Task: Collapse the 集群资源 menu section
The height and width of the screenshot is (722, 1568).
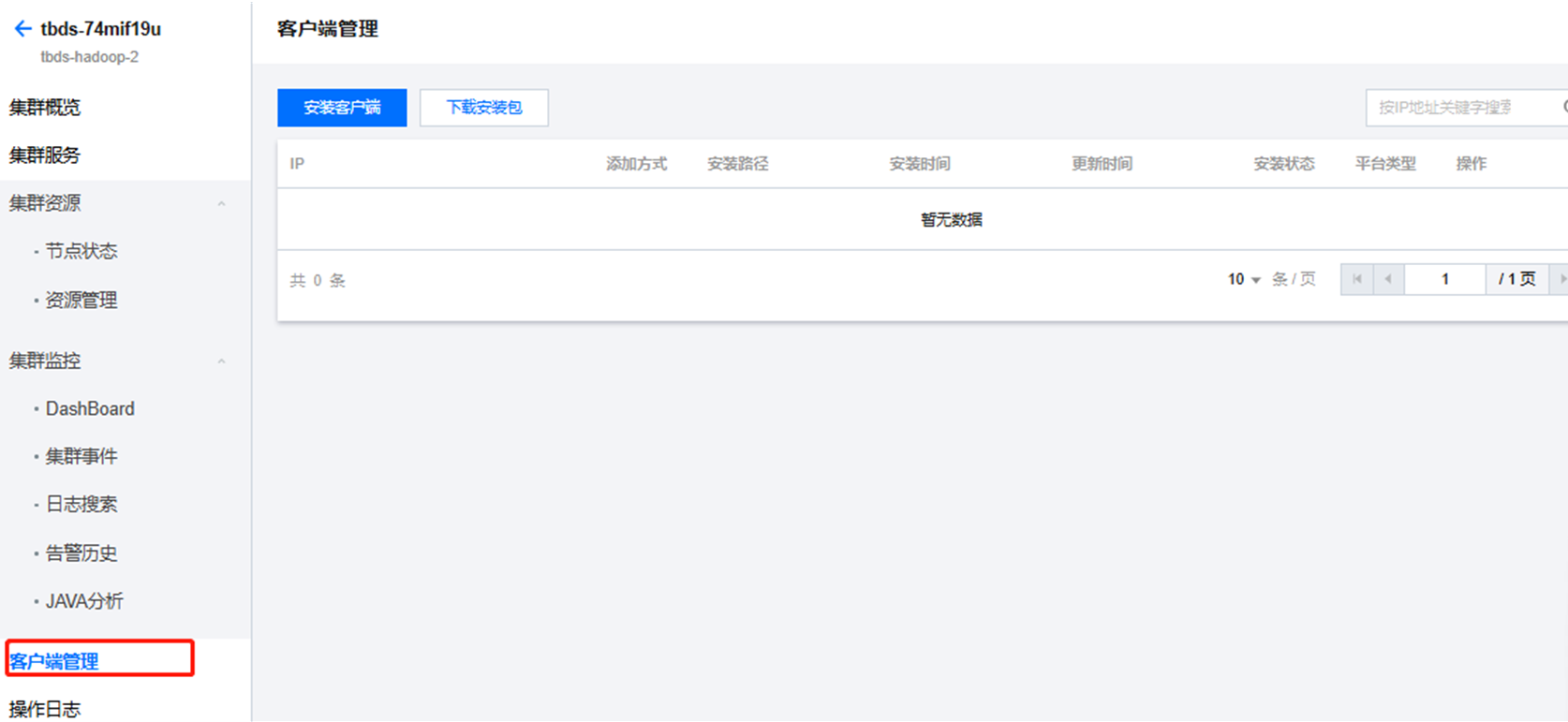Action: (221, 203)
